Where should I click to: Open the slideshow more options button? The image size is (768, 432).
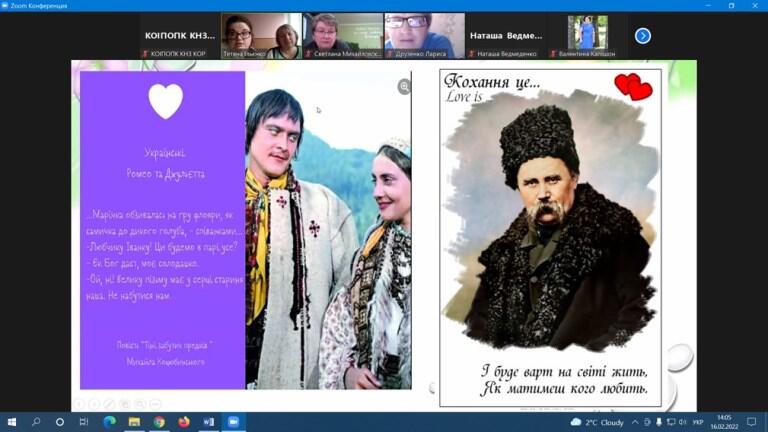155,404
